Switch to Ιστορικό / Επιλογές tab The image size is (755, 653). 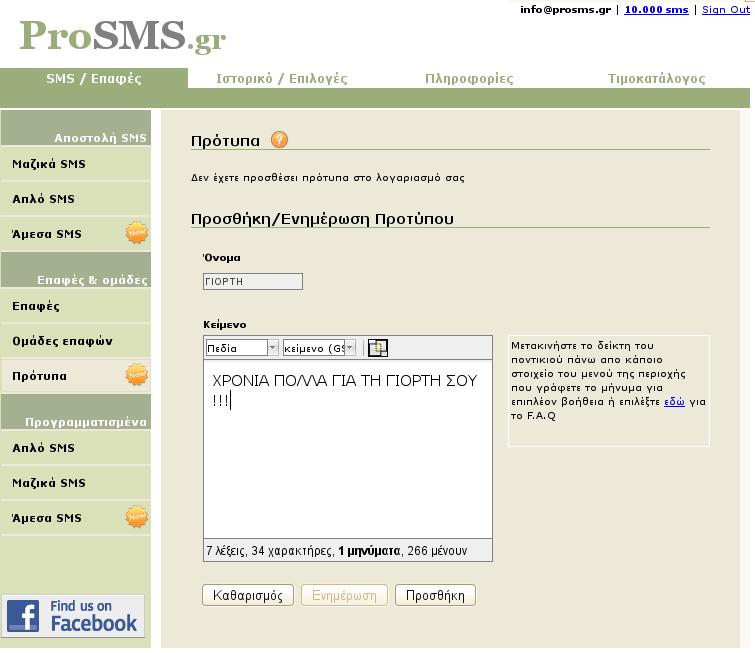[282, 78]
